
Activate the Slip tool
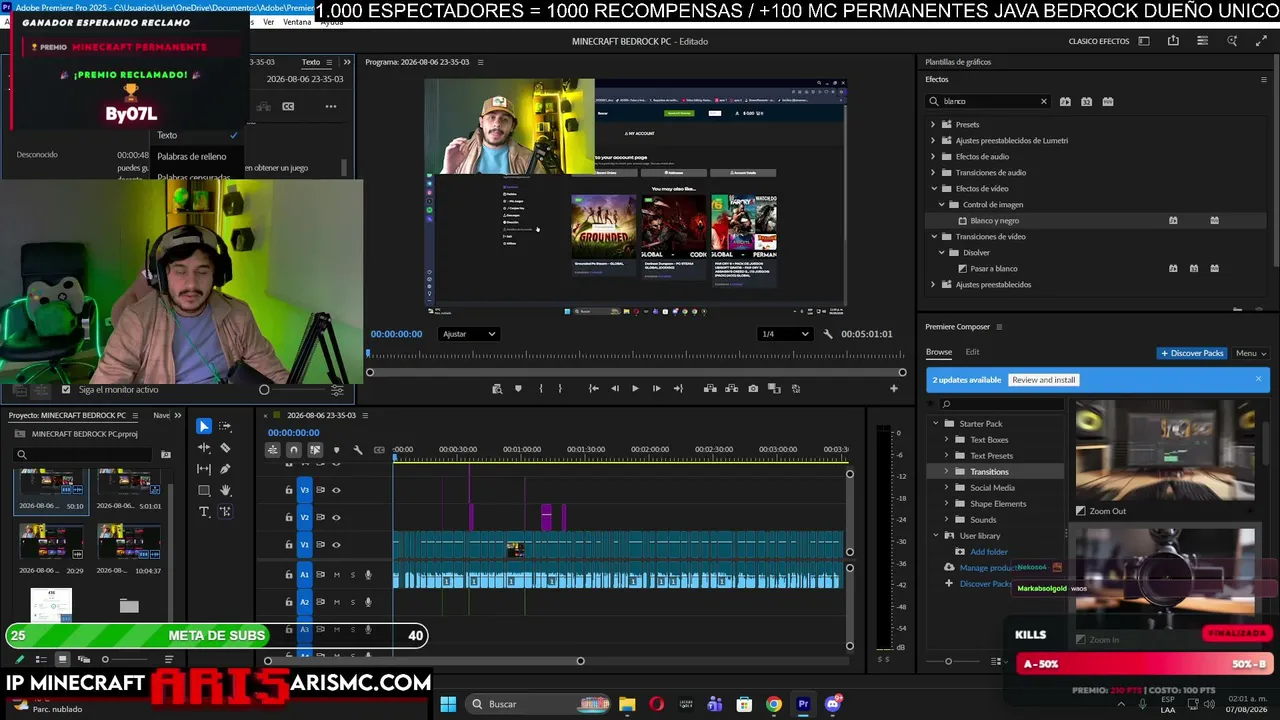click(204, 469)
